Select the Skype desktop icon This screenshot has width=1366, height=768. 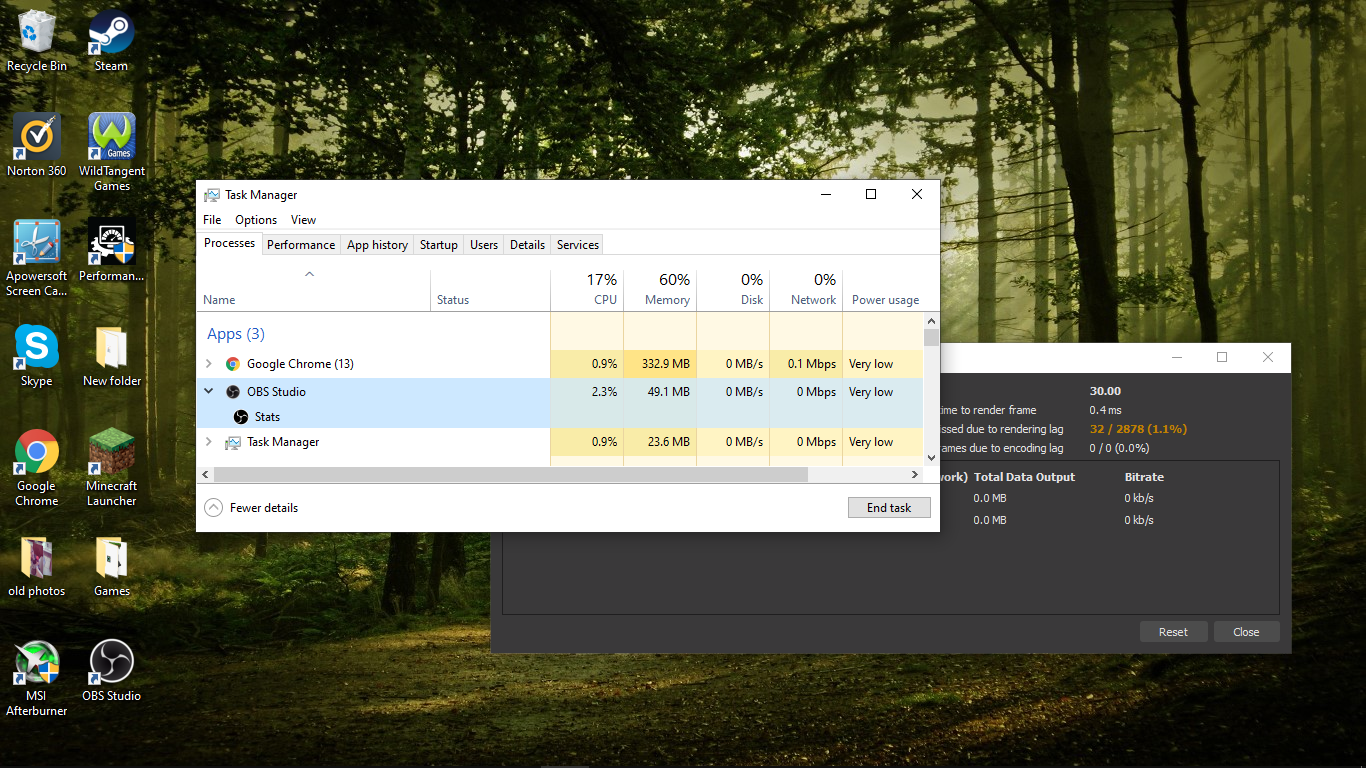coord(37,356)
